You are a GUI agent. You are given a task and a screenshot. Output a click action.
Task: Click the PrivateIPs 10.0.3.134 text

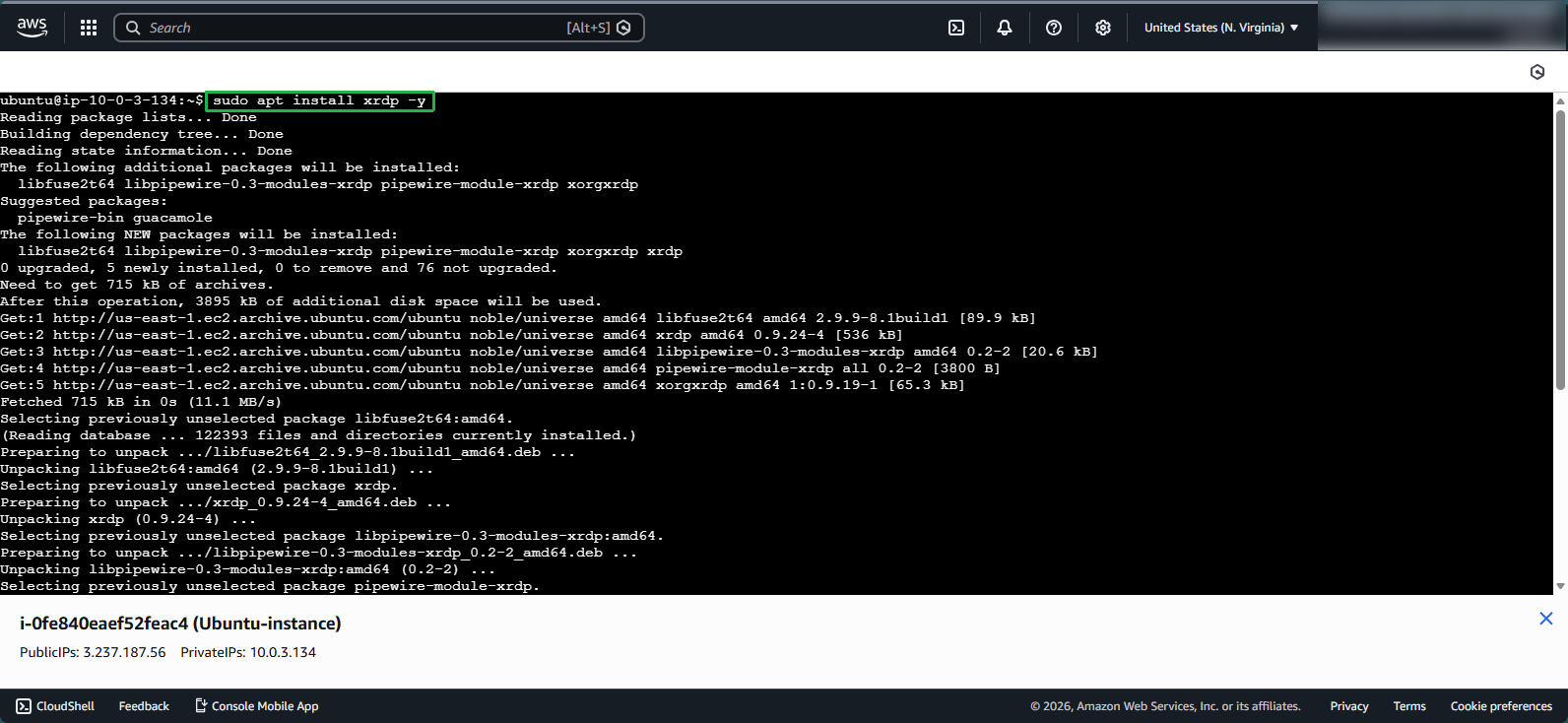click(248, 652)
